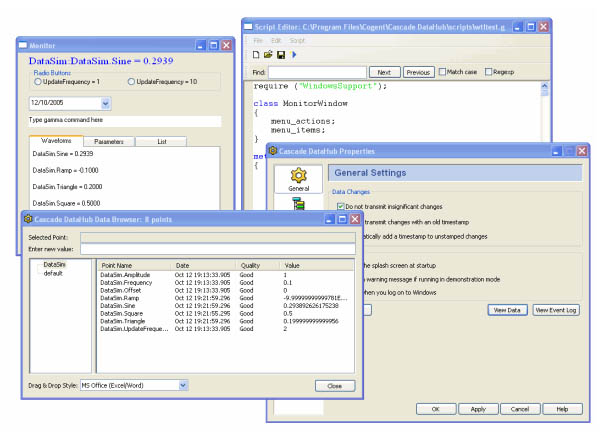Click the New file icon in Script Editor
Viewport: 606px width, 442px height.
pyautogui.click(x=256, y=55)
